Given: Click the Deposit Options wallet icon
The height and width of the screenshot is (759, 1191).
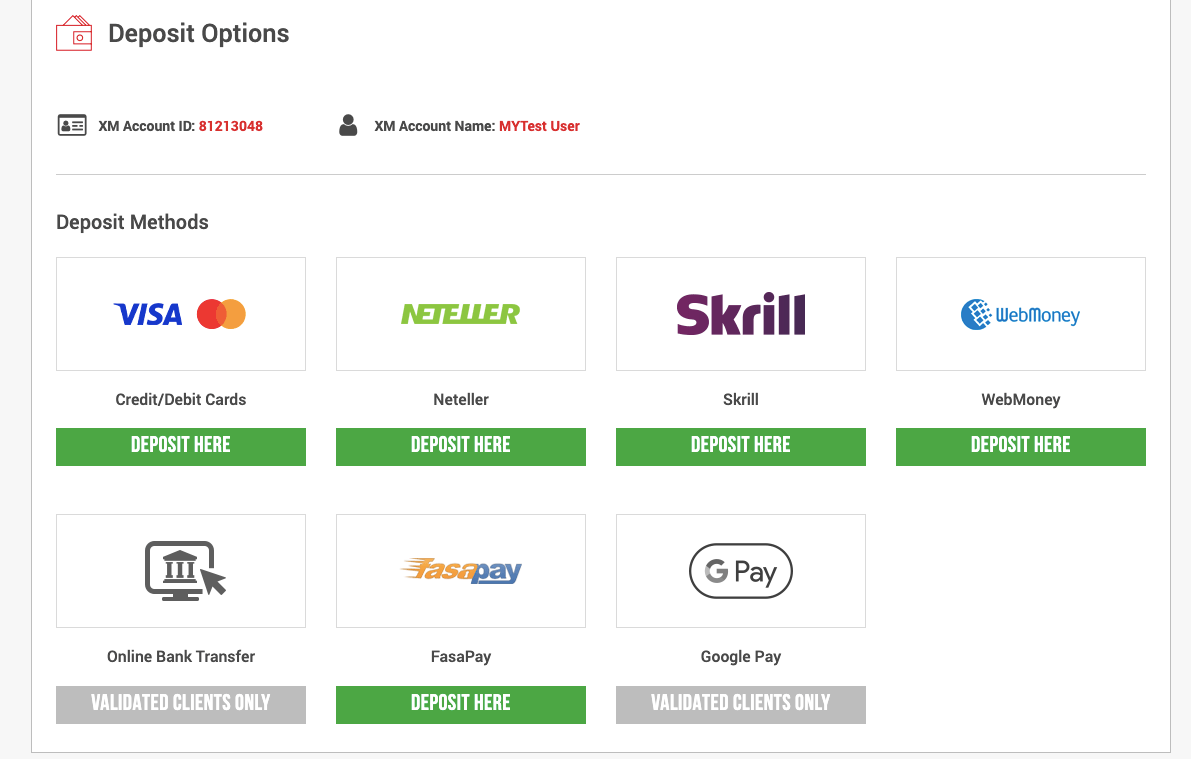Looking at the screenshot, I should pyautogui.click(x=74, y=33).
